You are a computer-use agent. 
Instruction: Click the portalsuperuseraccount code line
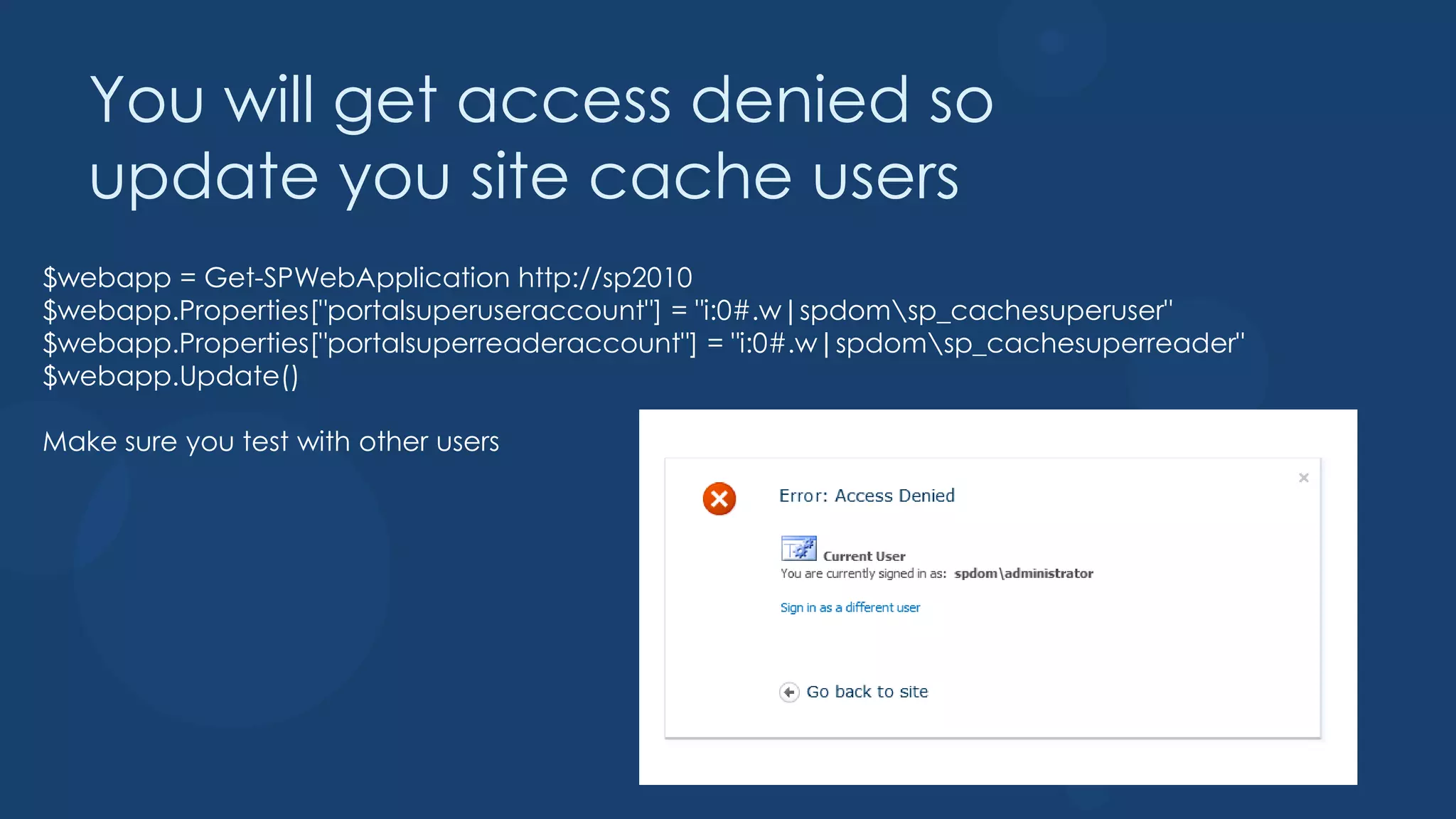[x=608, y=311]
